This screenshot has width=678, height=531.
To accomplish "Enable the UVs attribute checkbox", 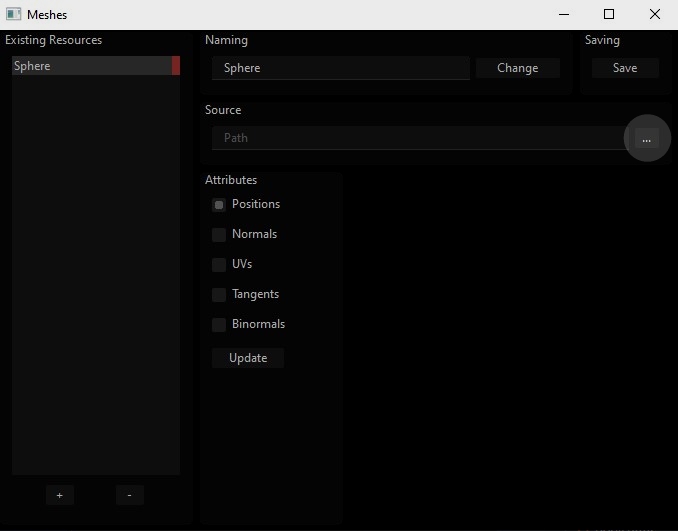I will tap(219, 264).
